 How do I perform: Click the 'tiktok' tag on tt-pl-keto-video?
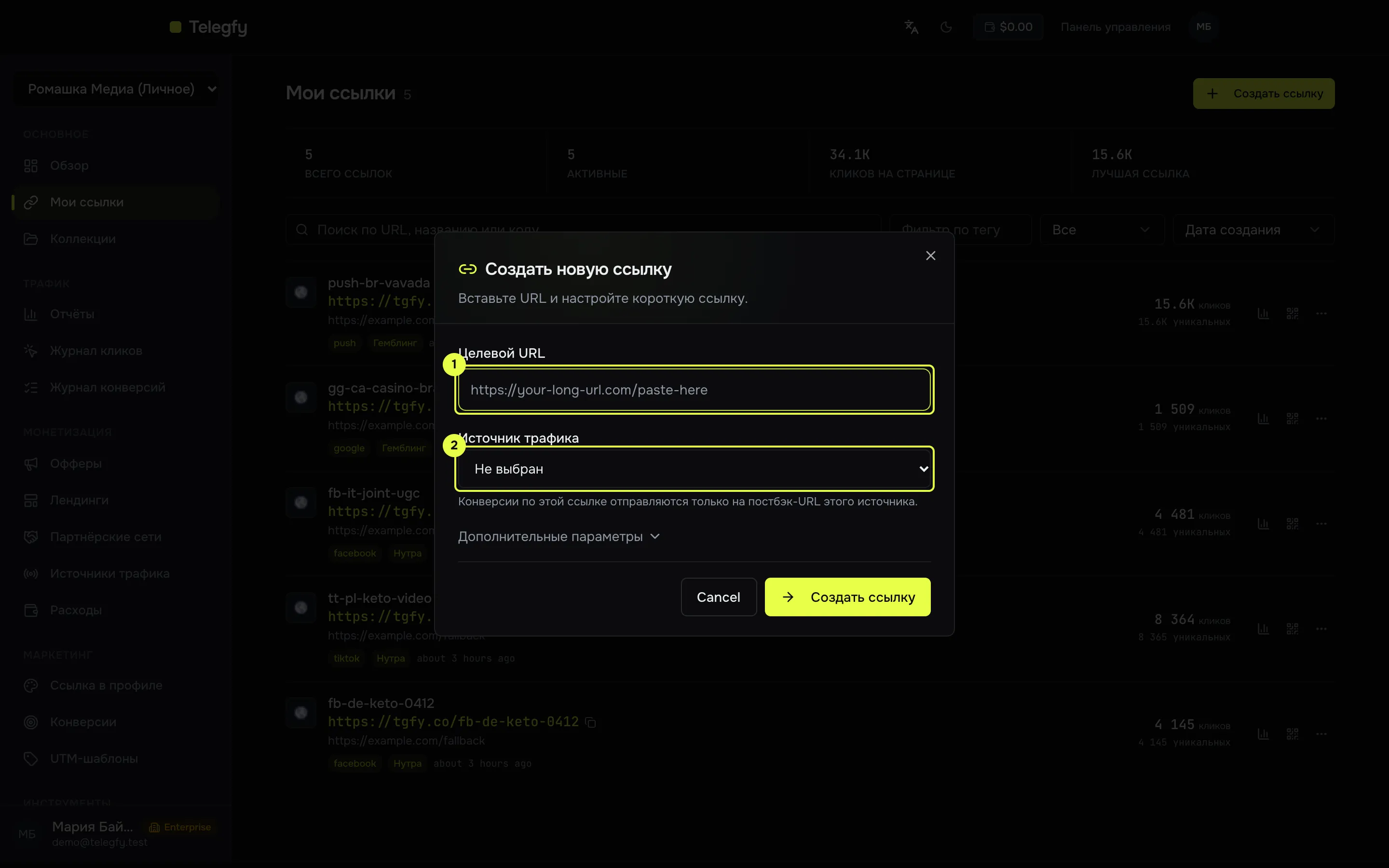[347, 658]
